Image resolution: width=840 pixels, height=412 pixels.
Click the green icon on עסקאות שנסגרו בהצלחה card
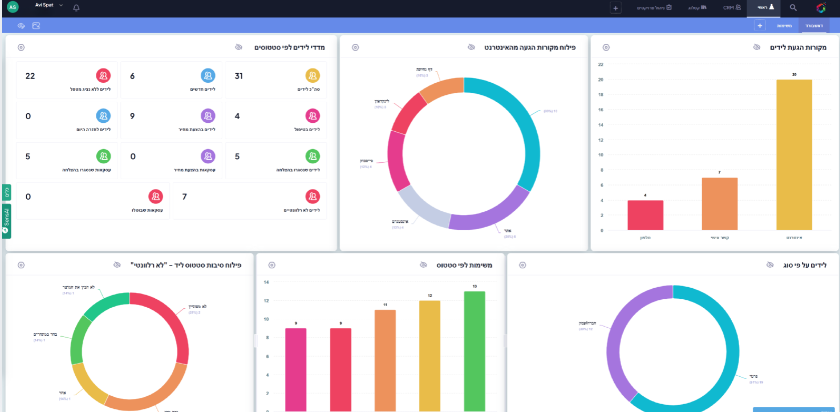point(103,156)
